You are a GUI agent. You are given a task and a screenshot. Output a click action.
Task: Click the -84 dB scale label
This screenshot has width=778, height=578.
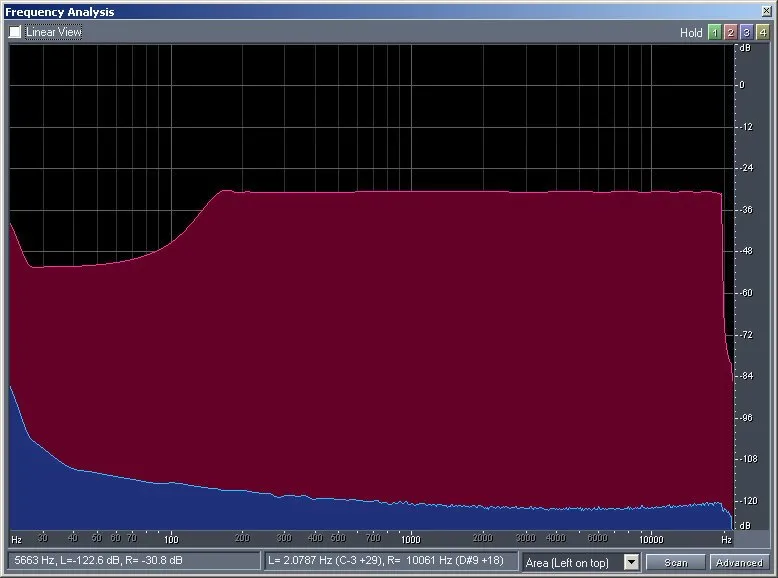[746, 376]
